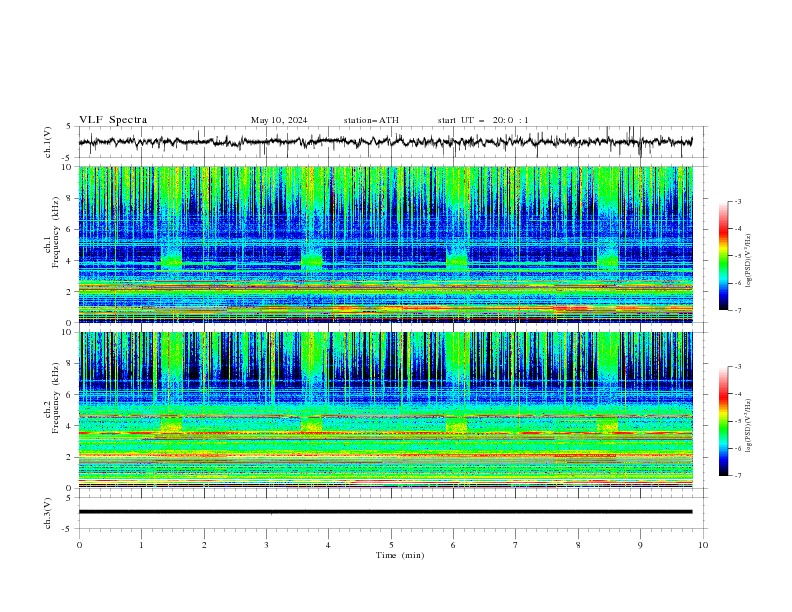The width and height of the screenshot is (792, 612).
Task: Click time axis tick label '3'
Action: click(266, 545)
